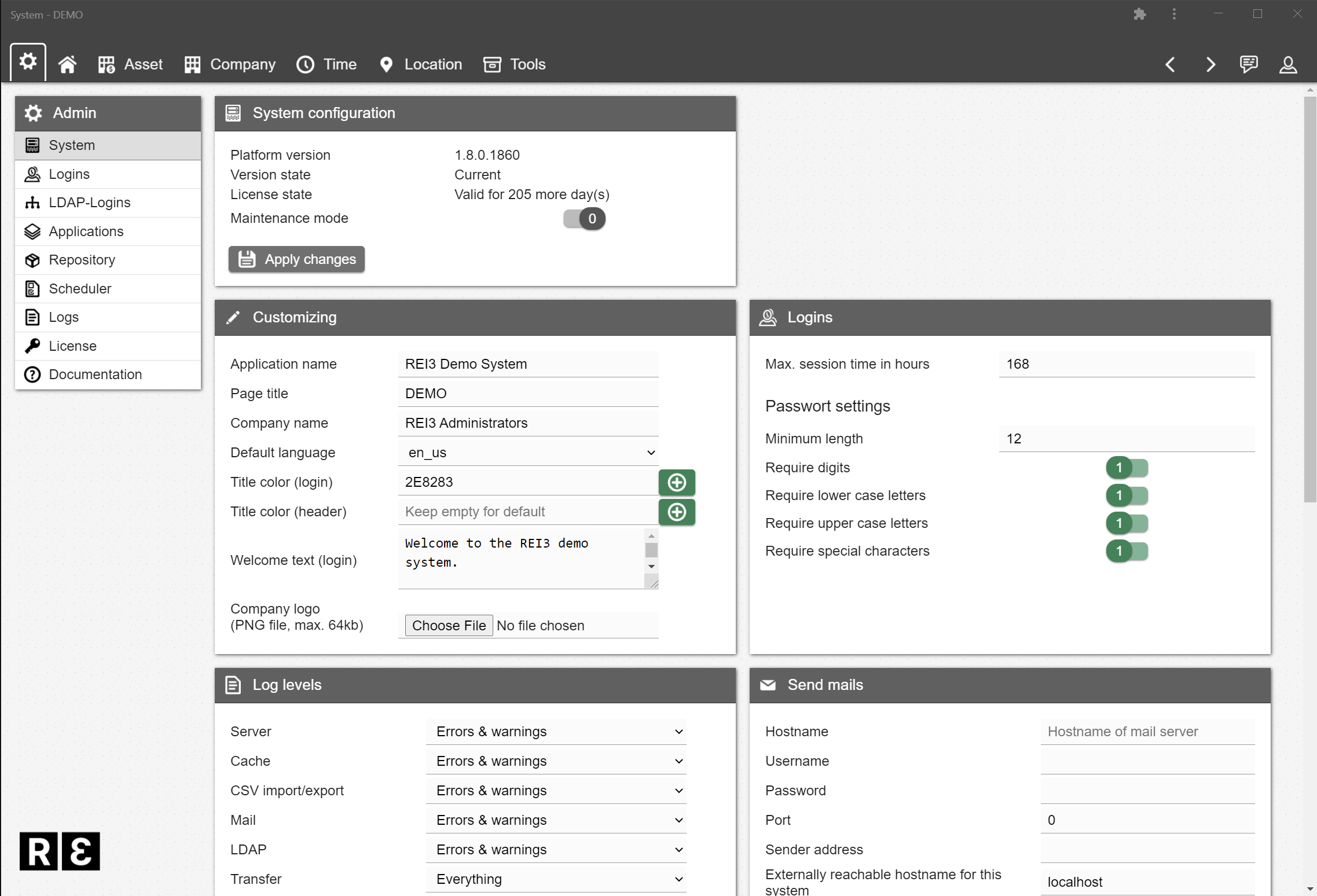Open the user profile icon
The image size is (1317, 896).
1287,64
